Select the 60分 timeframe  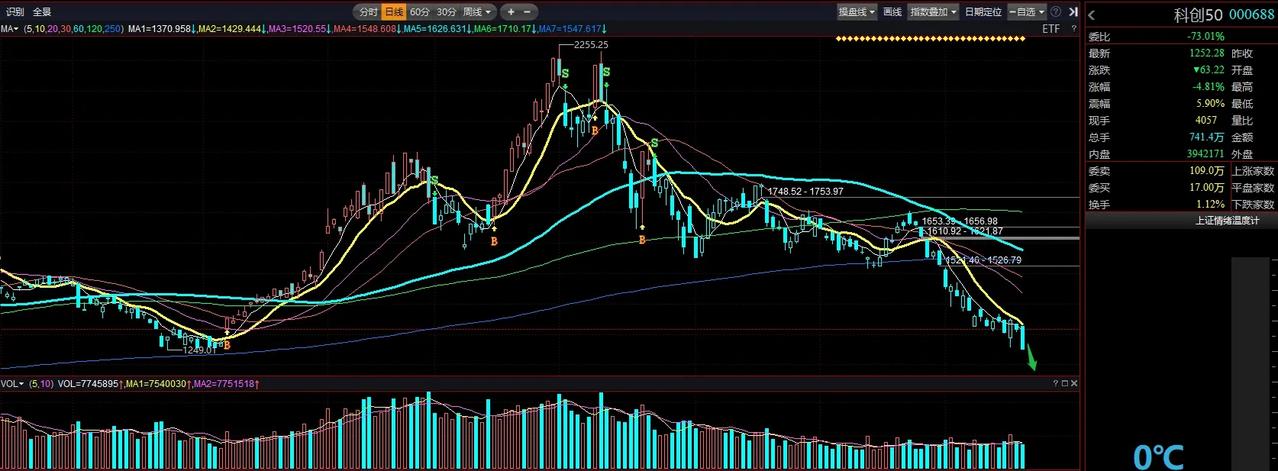tap(419, 12)
